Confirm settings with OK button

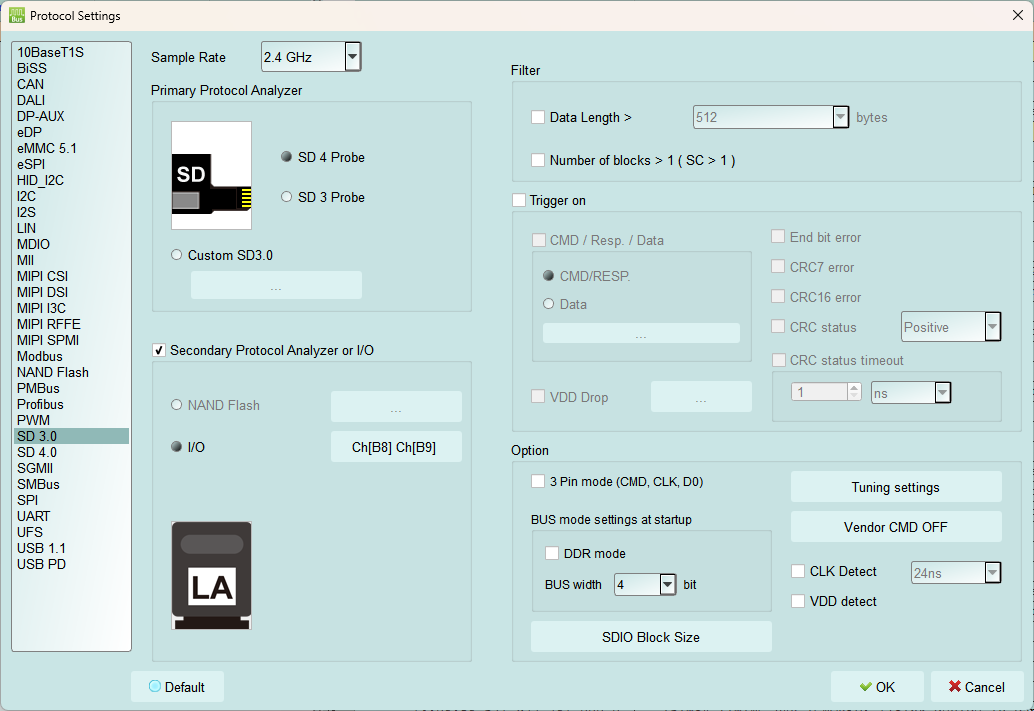pyautogui.click(x=877, y=687)
